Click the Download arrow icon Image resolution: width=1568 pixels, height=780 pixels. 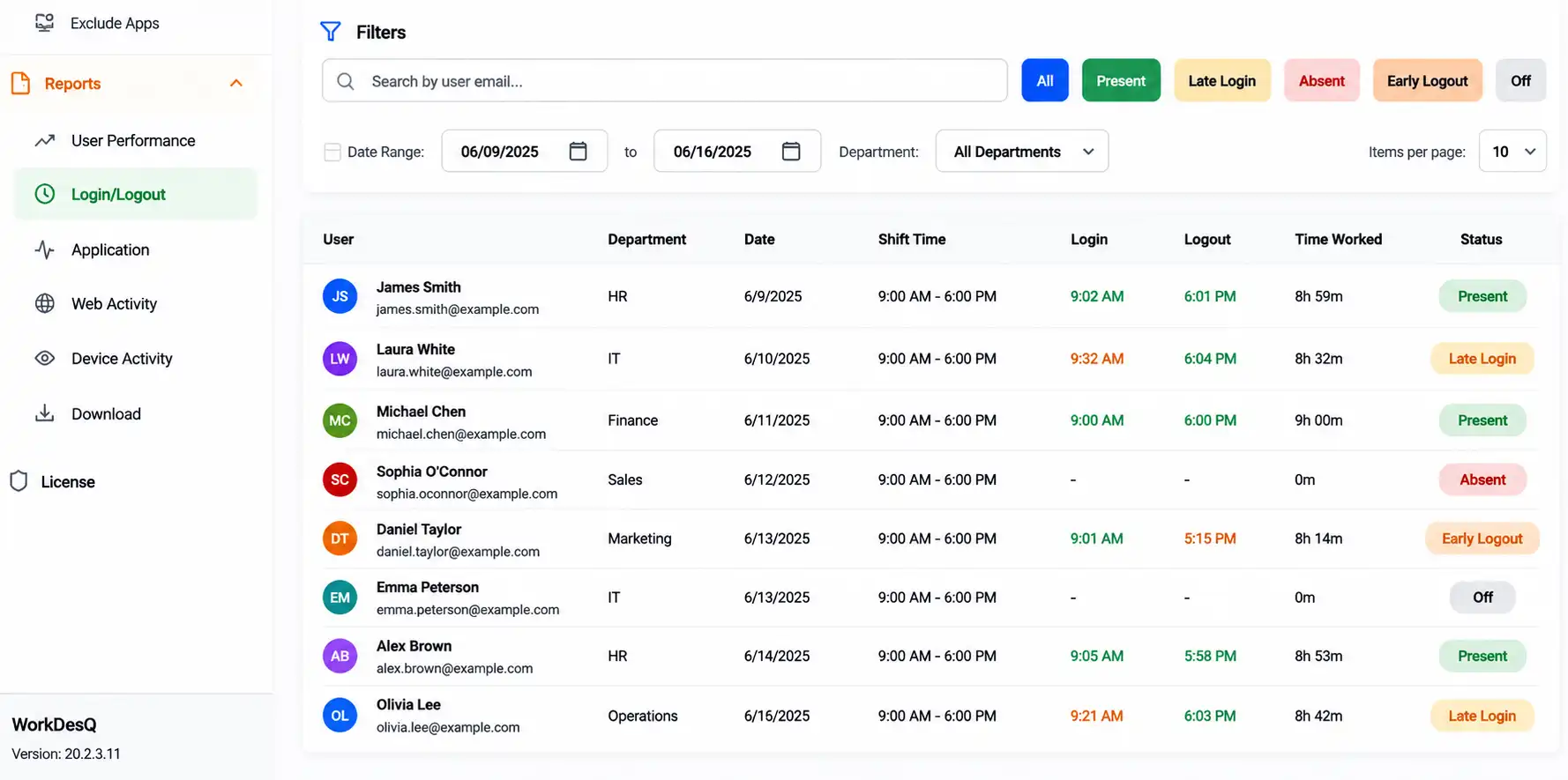(45, 413)
